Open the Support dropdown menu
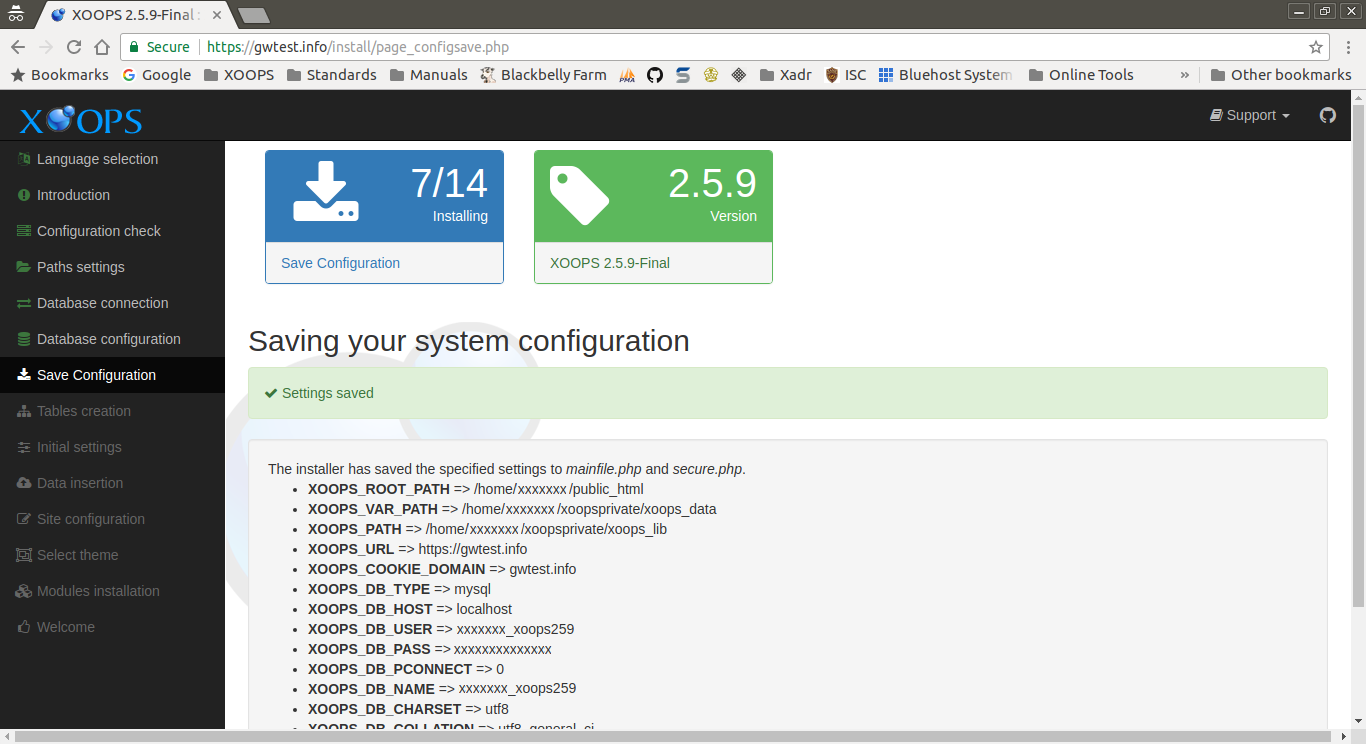Screen dimensions: 1366x744 point(1249,115)
